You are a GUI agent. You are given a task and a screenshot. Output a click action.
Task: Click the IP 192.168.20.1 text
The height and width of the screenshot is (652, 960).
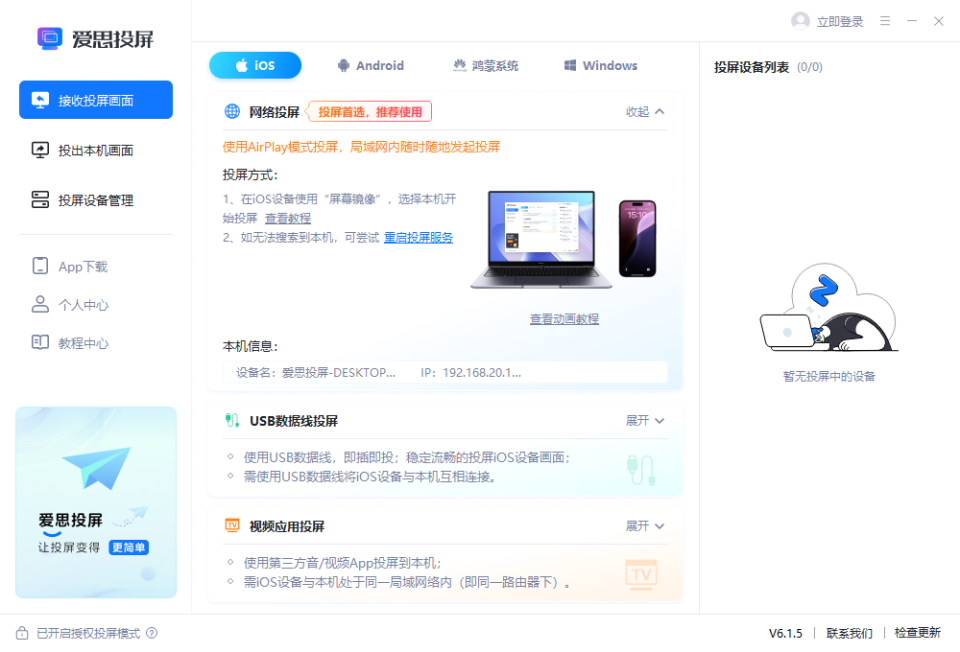(x=471, y=372)
